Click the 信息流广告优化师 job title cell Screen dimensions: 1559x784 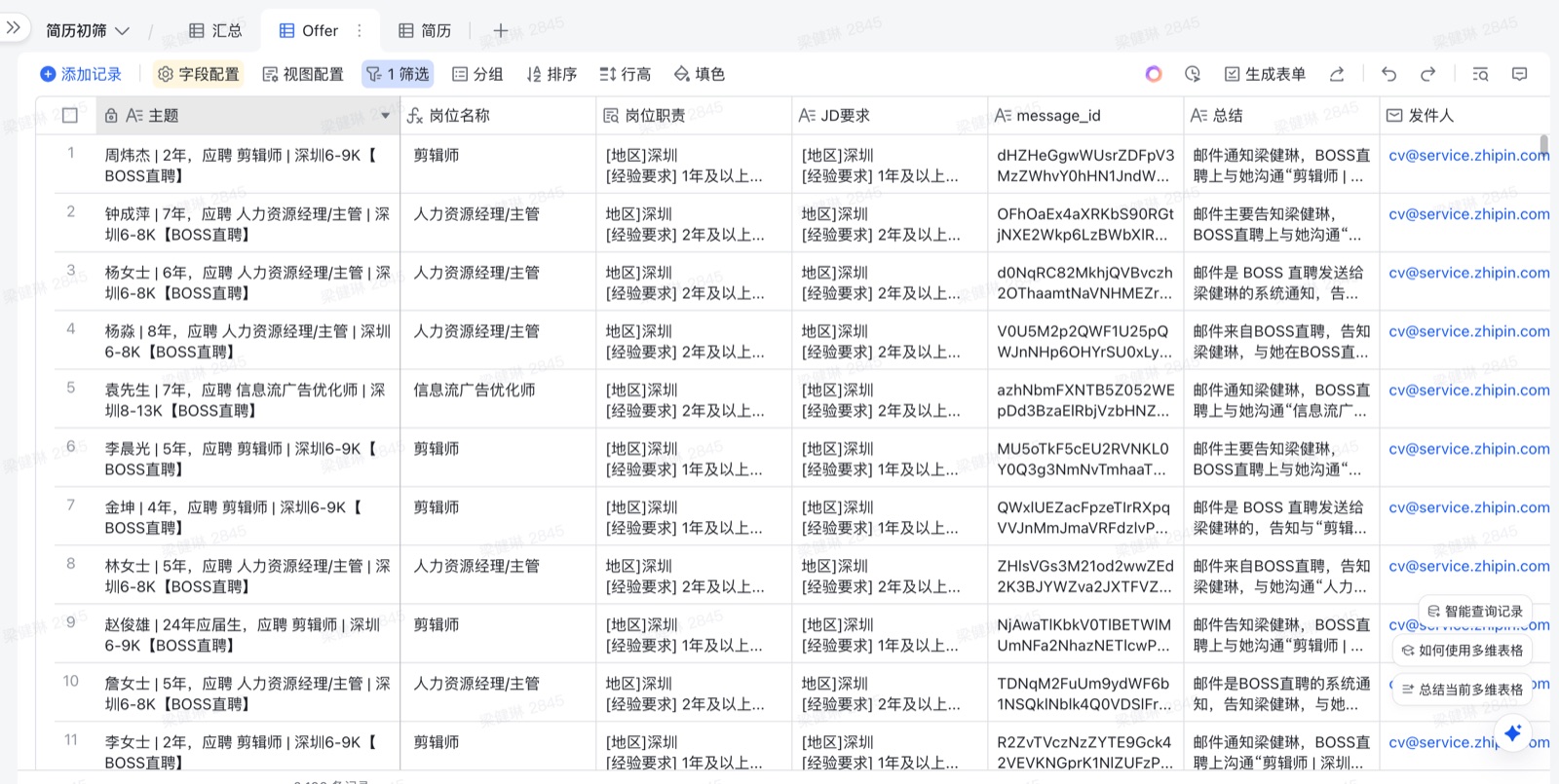(x=498, y=398)
